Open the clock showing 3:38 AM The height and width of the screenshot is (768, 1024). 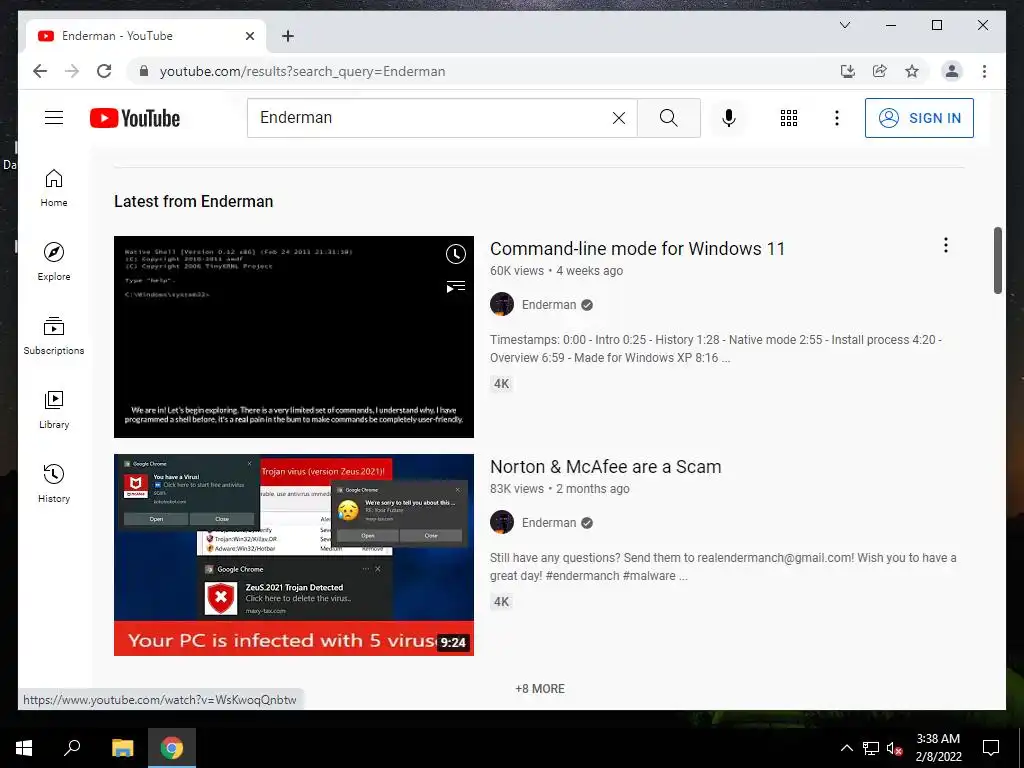(938, 748)
